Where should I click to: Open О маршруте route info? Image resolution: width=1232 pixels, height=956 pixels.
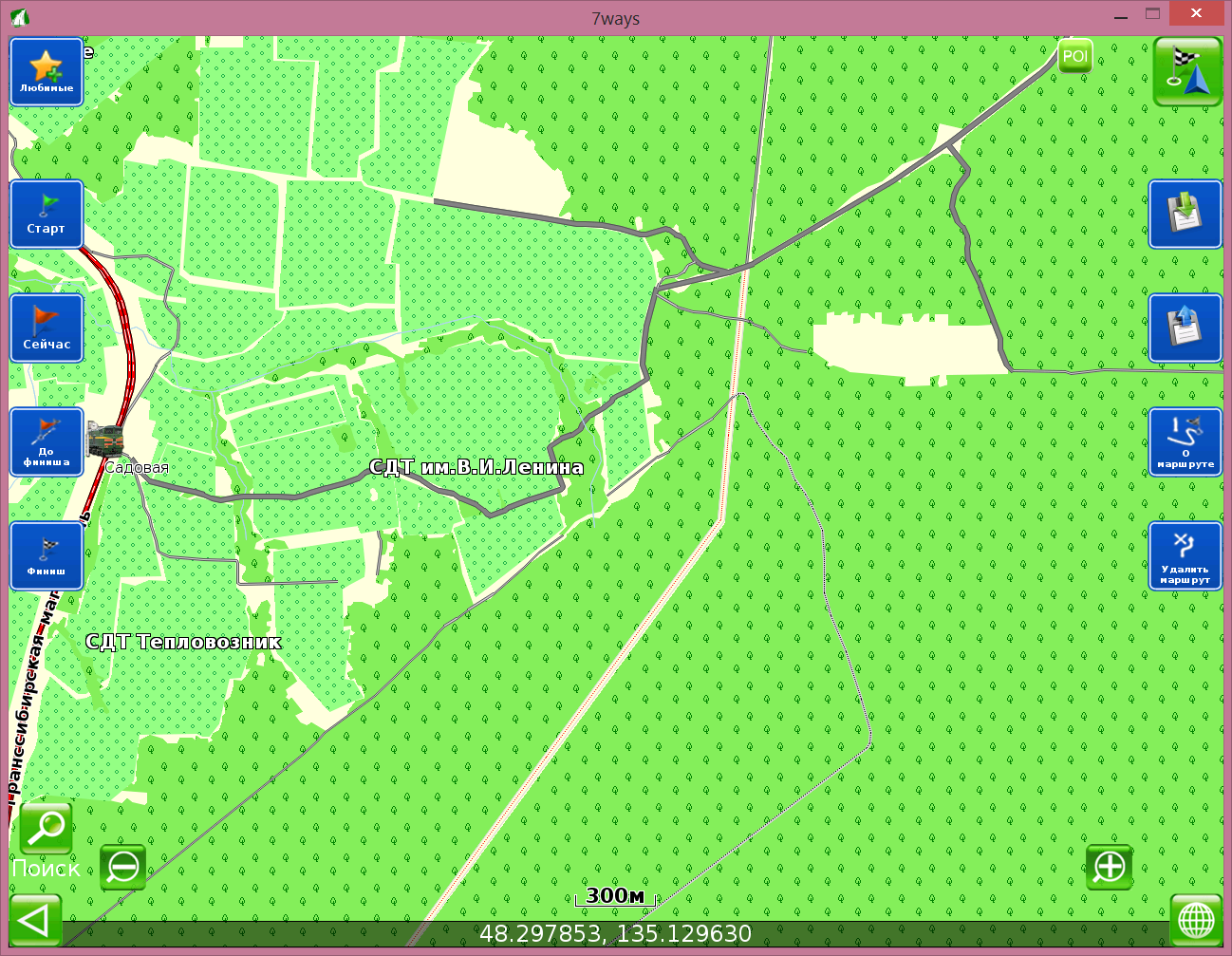pyautogui.click(x=1185, y=442)
